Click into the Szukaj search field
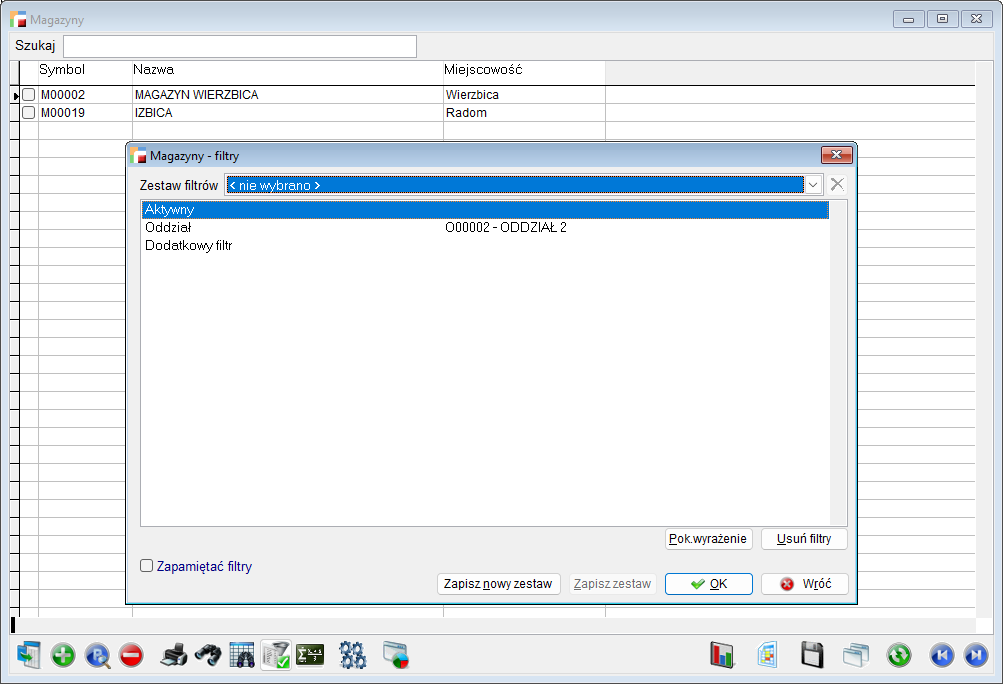Screen dimensions: 1003x684 pyautogui.click(x=240, y=46)
